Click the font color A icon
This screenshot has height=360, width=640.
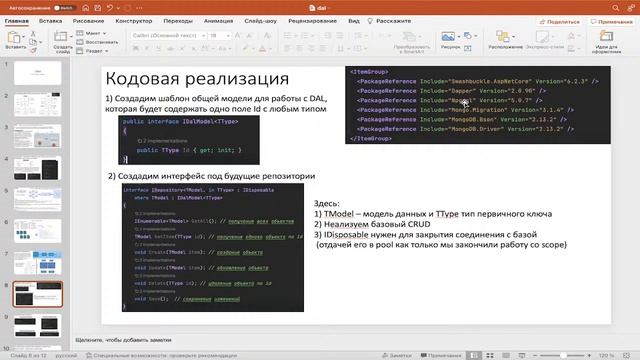point(262,49)
